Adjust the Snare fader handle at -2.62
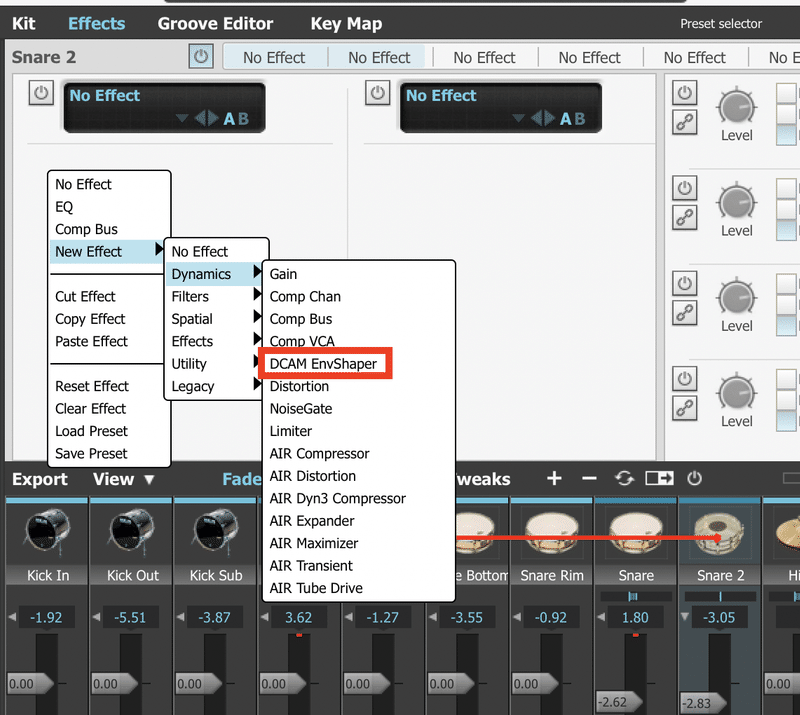 click(618, 702)
